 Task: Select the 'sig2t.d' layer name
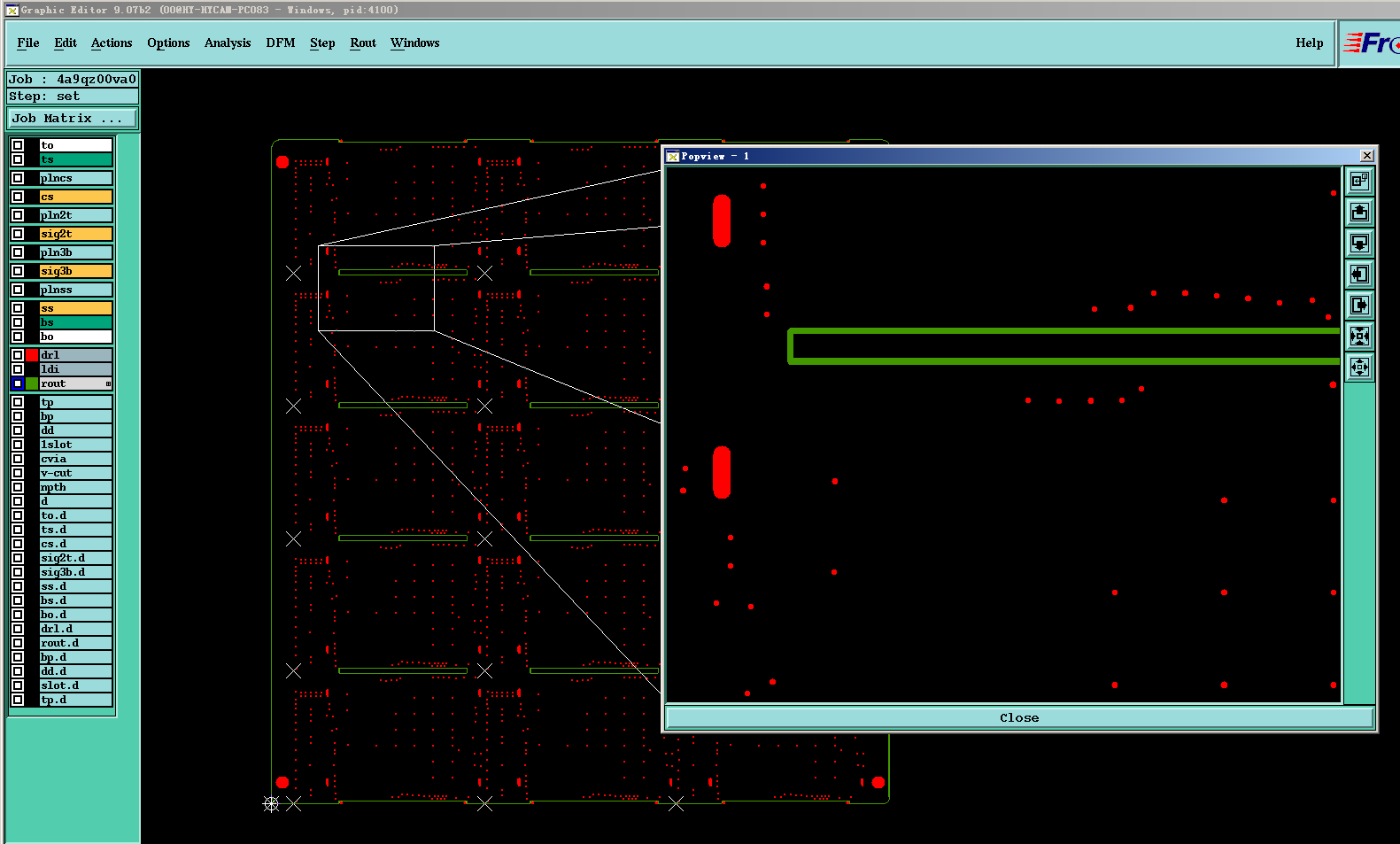coord(76,558)
